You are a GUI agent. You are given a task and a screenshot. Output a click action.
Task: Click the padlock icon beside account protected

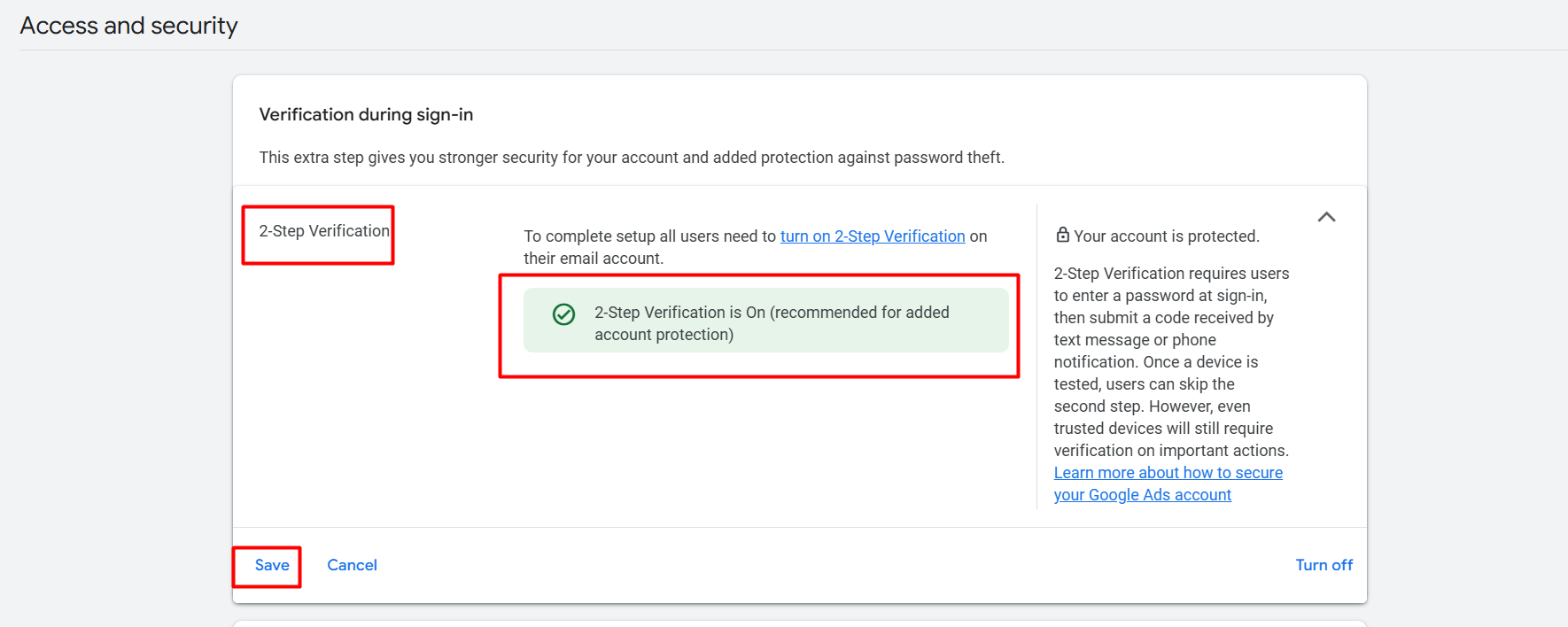[1062, 235]
